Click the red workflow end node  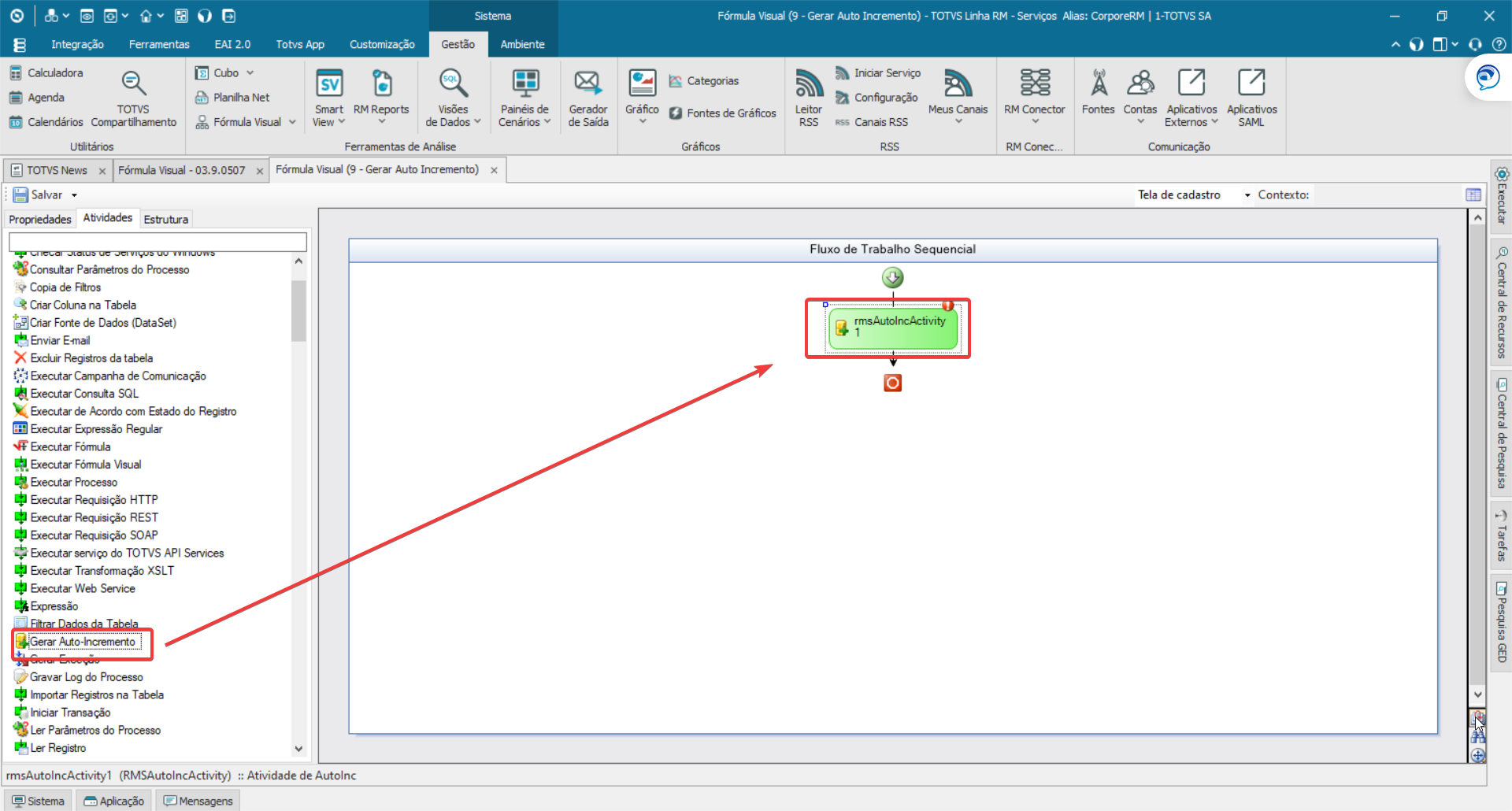892,383
